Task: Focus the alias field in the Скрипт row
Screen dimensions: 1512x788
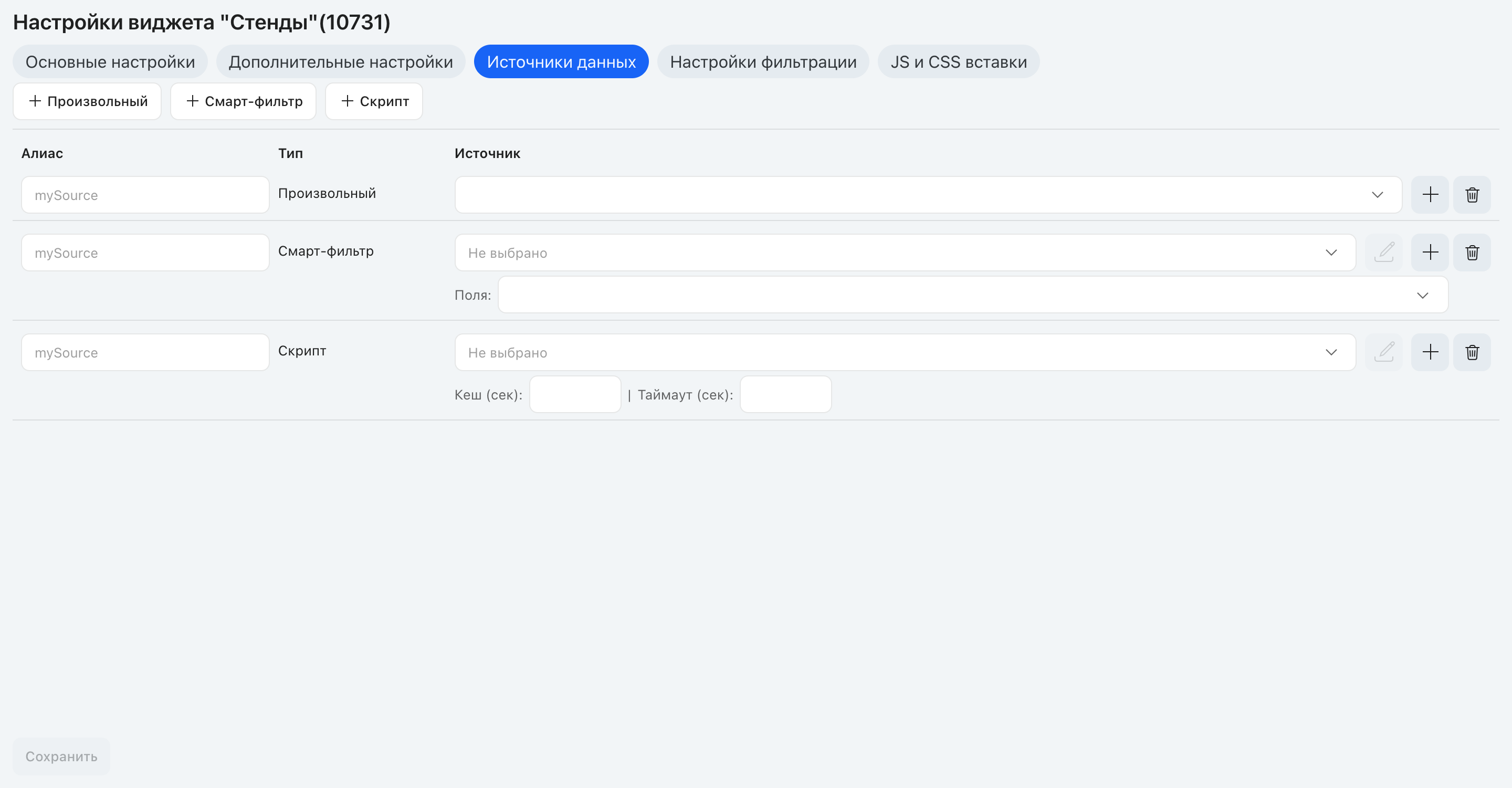Action: point(145,353)
